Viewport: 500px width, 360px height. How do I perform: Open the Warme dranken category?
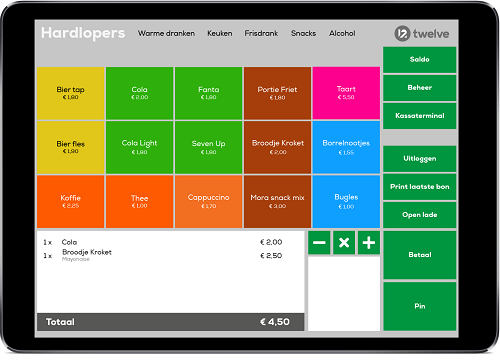[166, 33]
